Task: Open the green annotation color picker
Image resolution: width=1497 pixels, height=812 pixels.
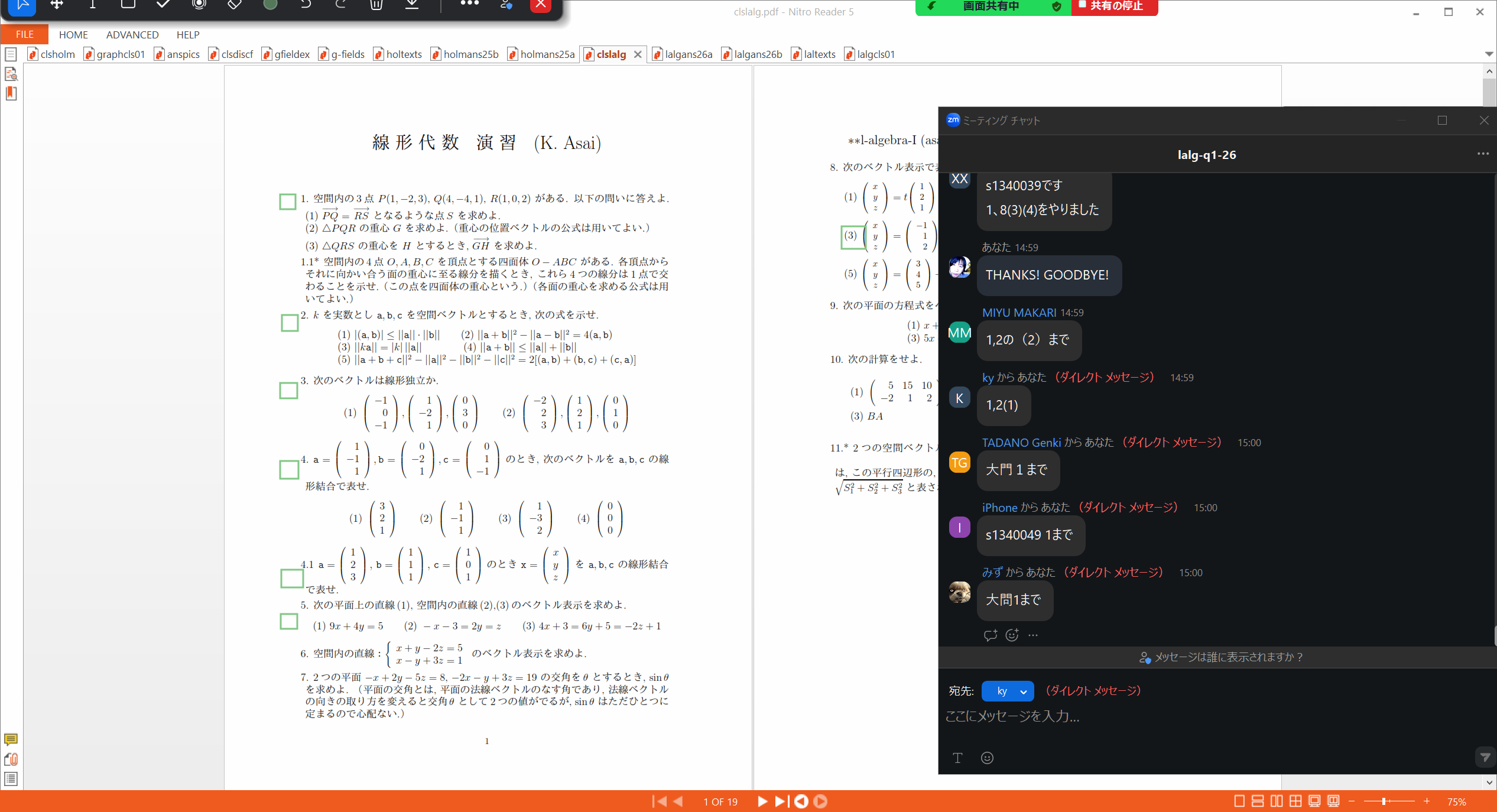Action: pos(270,5)
